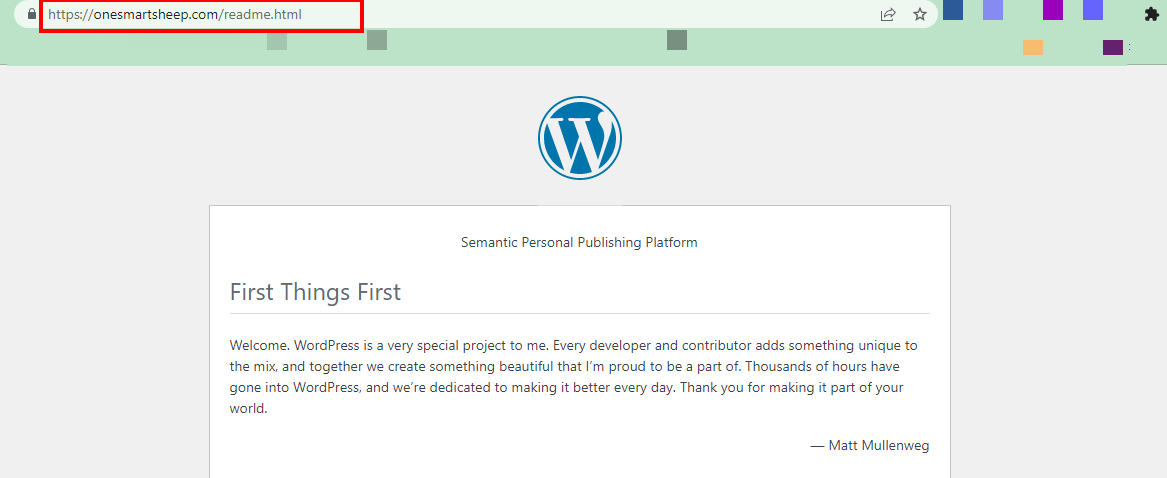Click the dark blue extension square in toolbar
Screen dimensions: 1167x478
[953, 10]
